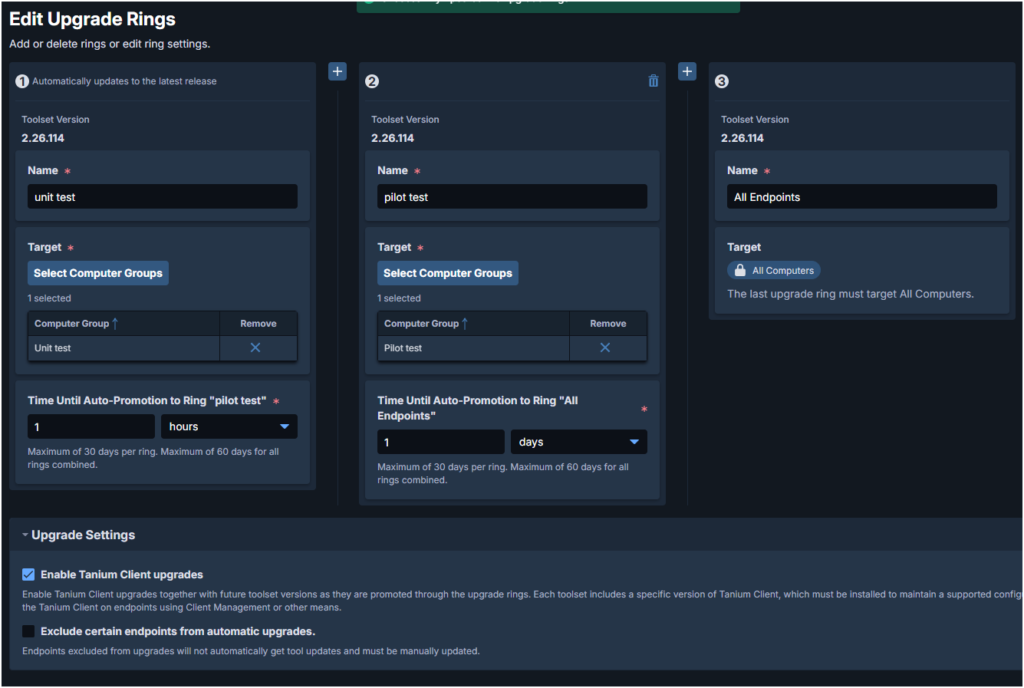Select Computer Groups for pilot test ring

[x=447, y=273]
